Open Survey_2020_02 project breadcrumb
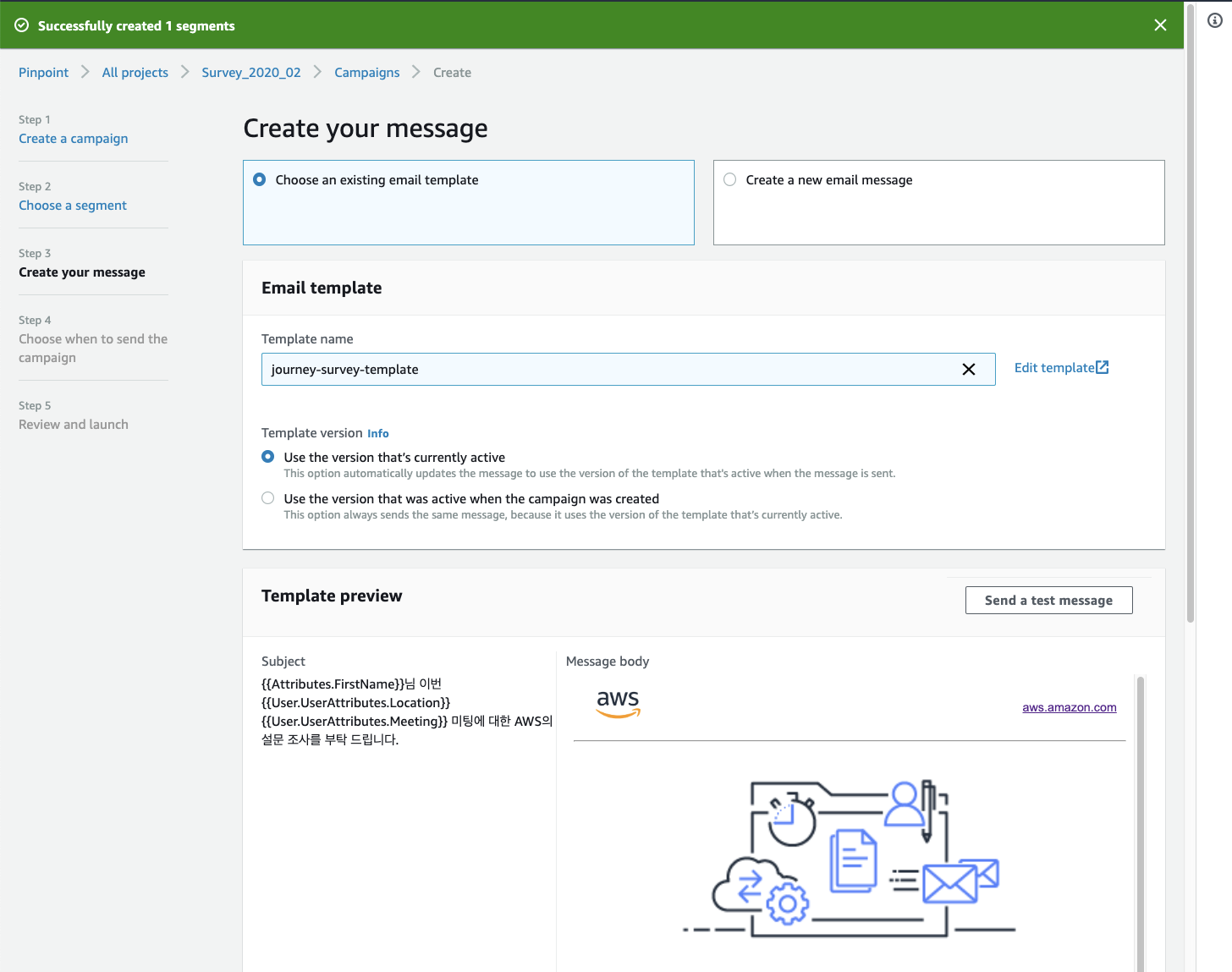 click(251, 73)
